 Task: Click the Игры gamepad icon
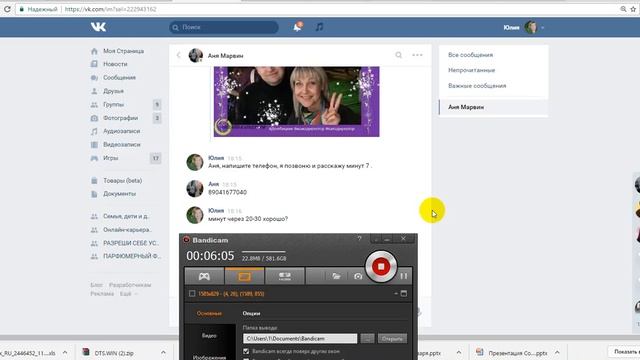click(x=94, y=158)
